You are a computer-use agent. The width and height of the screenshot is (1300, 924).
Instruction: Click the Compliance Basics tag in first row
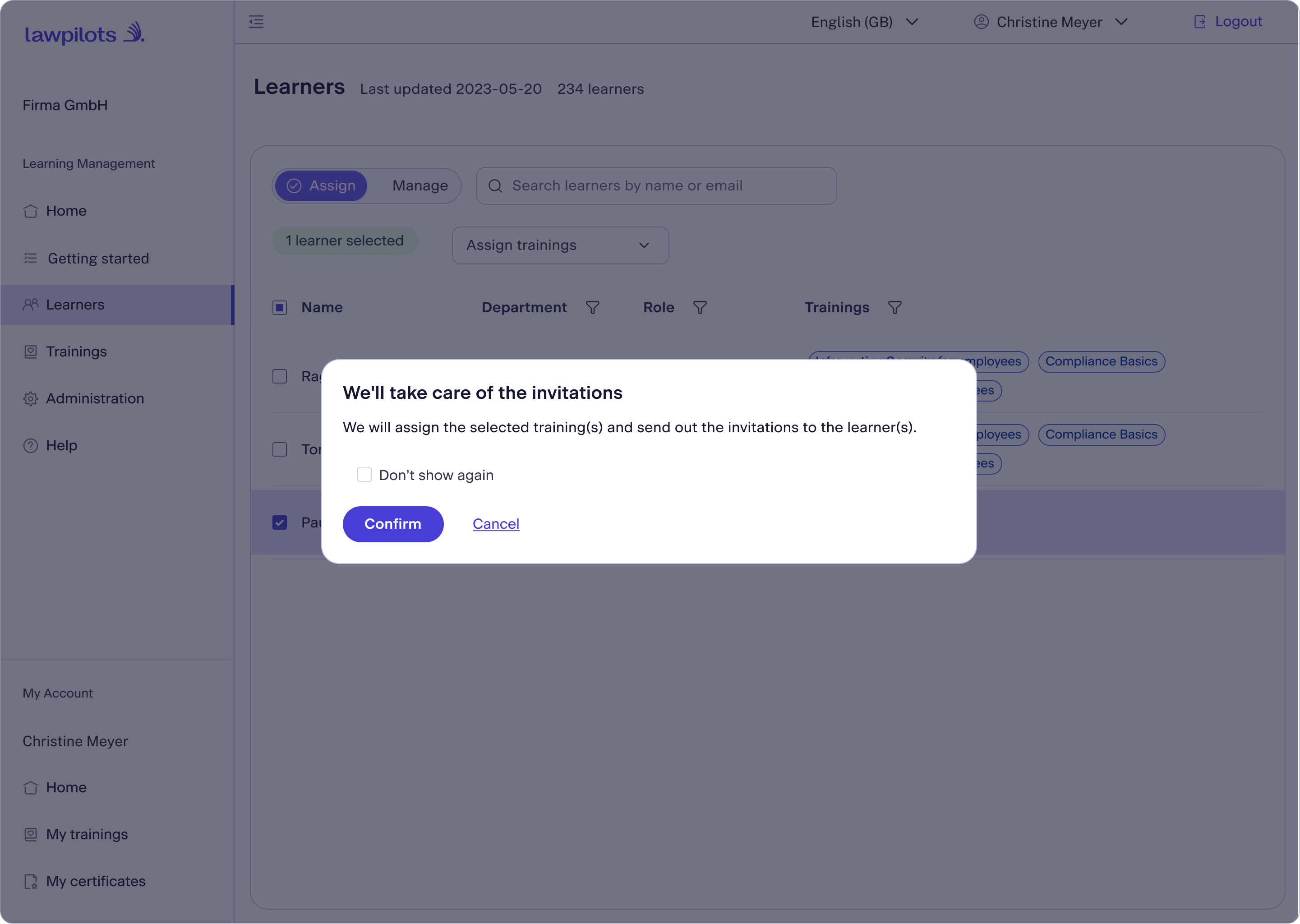[1102, 362]
